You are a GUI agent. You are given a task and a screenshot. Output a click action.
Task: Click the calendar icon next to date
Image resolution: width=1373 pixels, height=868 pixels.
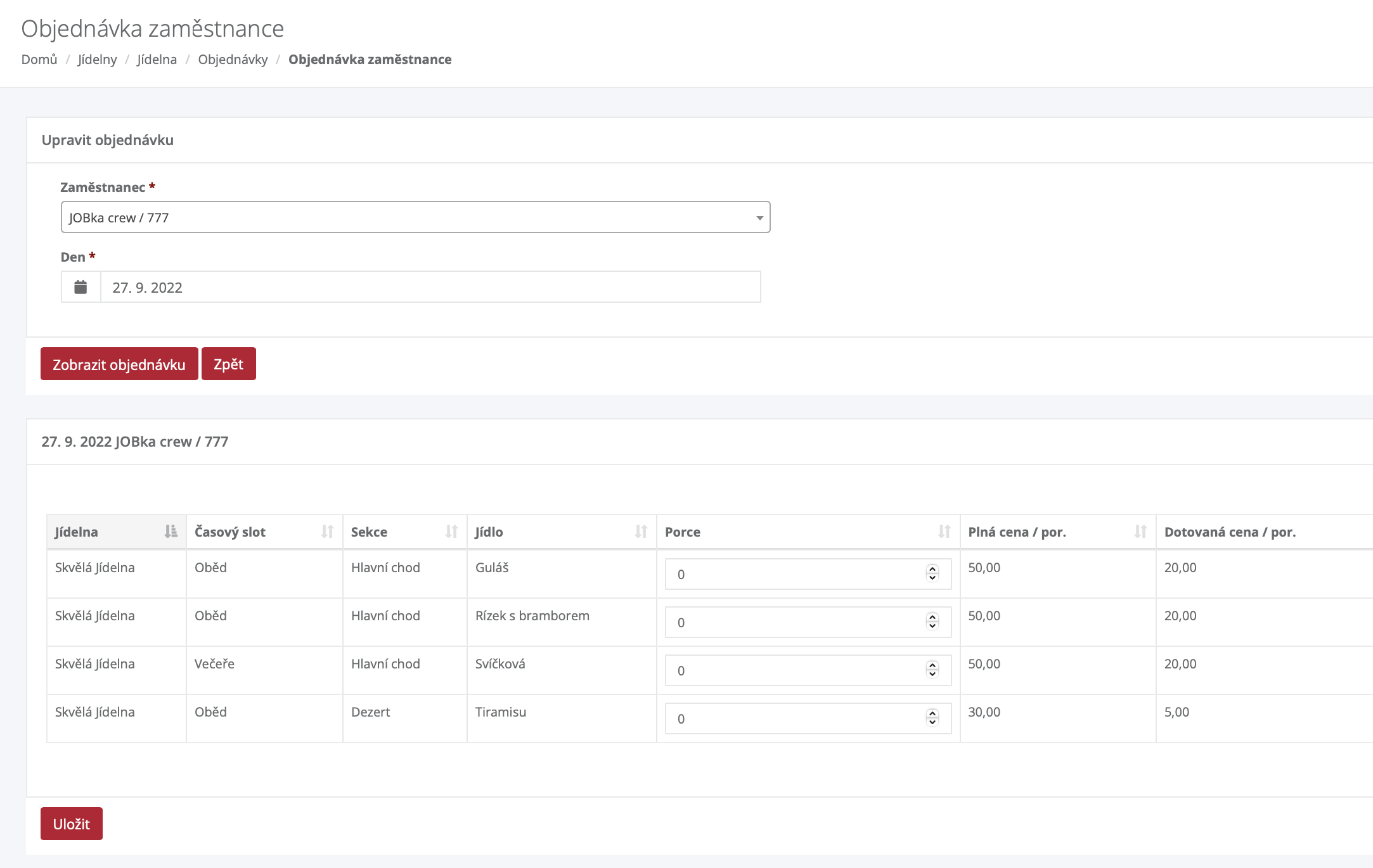tap(81, 287)
